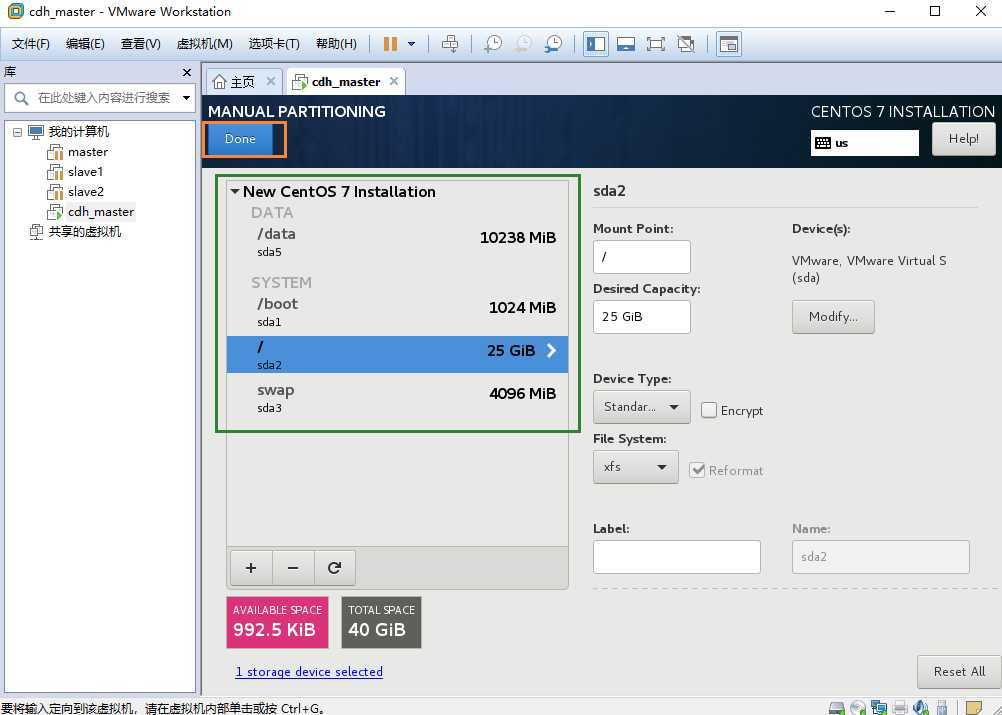The width and height of the screenshot is (1002, 715).
Task: Click the Available Space 992.5 KiB box
Action: point(277,622)
